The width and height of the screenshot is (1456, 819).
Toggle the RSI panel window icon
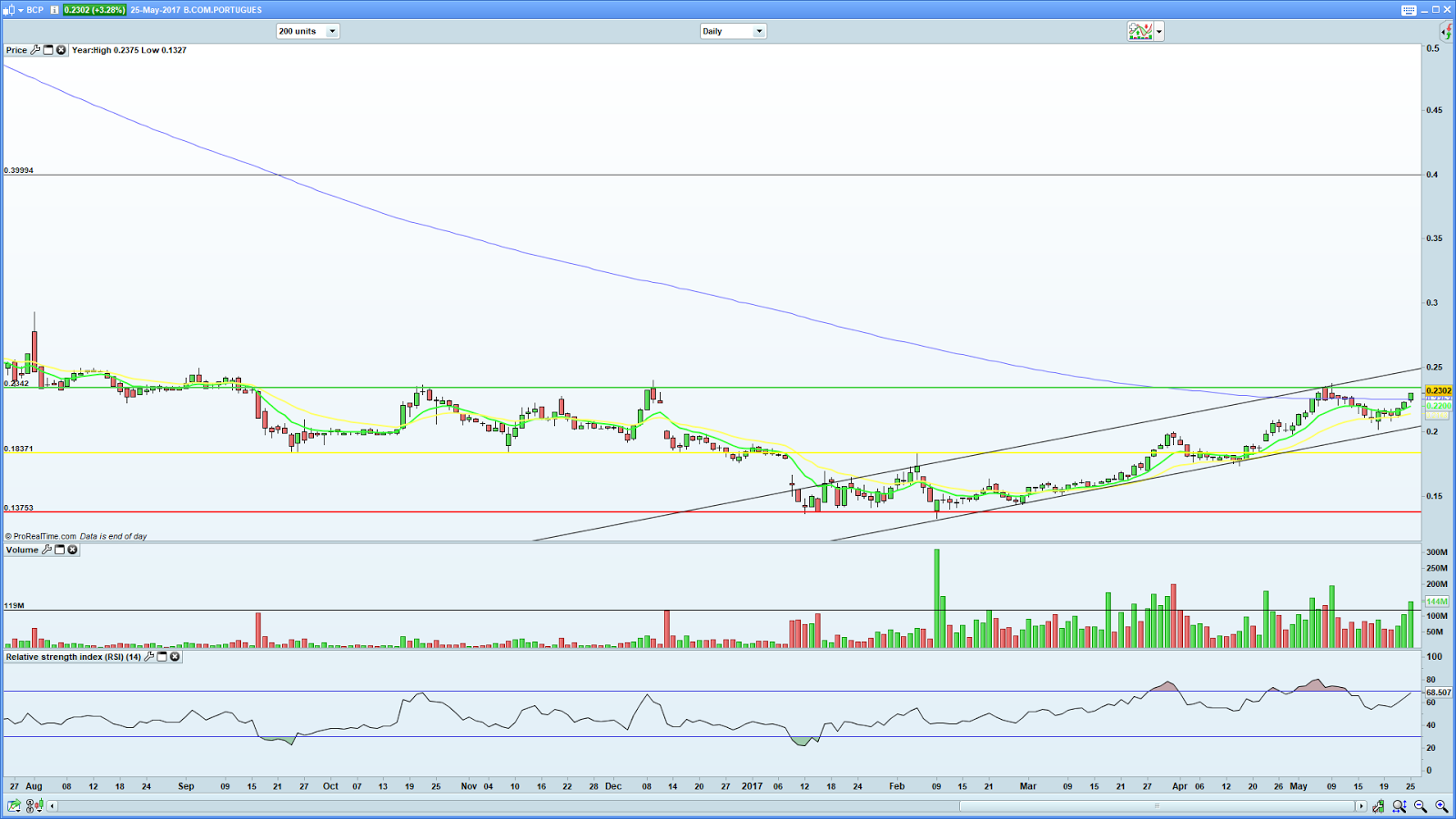[162, 656]
